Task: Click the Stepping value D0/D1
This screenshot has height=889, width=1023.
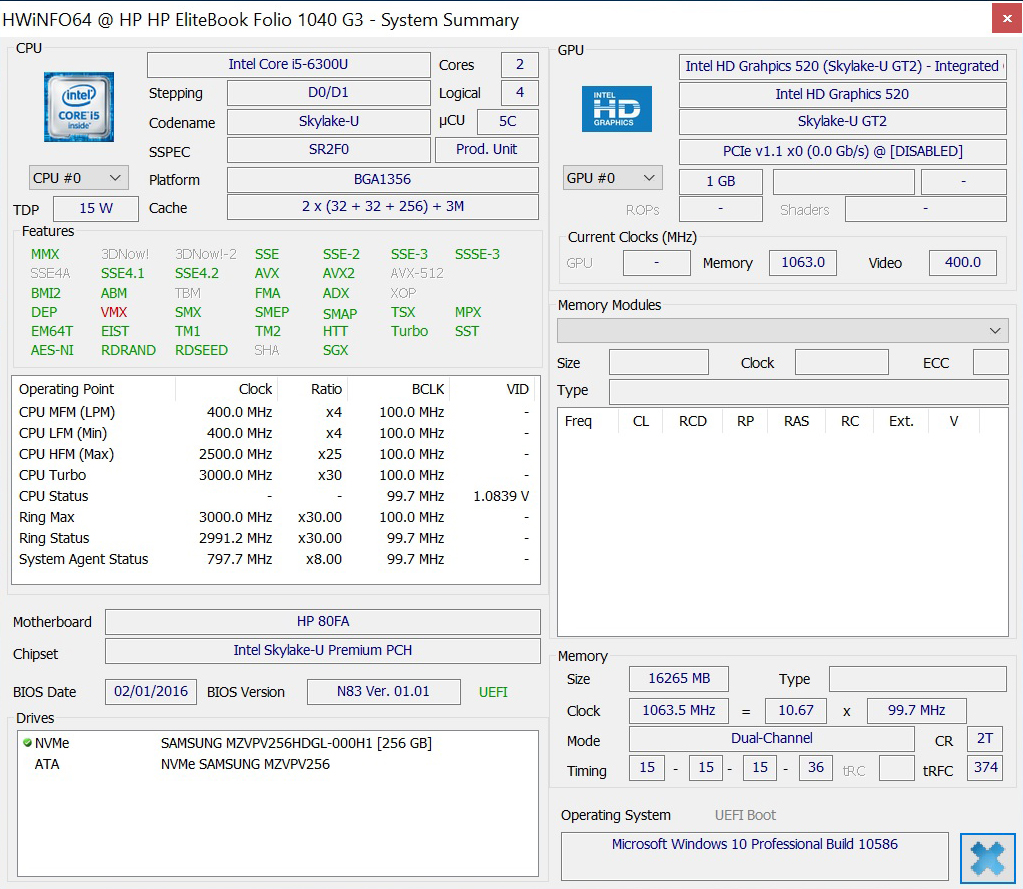Action: click(x=328, y=93)
